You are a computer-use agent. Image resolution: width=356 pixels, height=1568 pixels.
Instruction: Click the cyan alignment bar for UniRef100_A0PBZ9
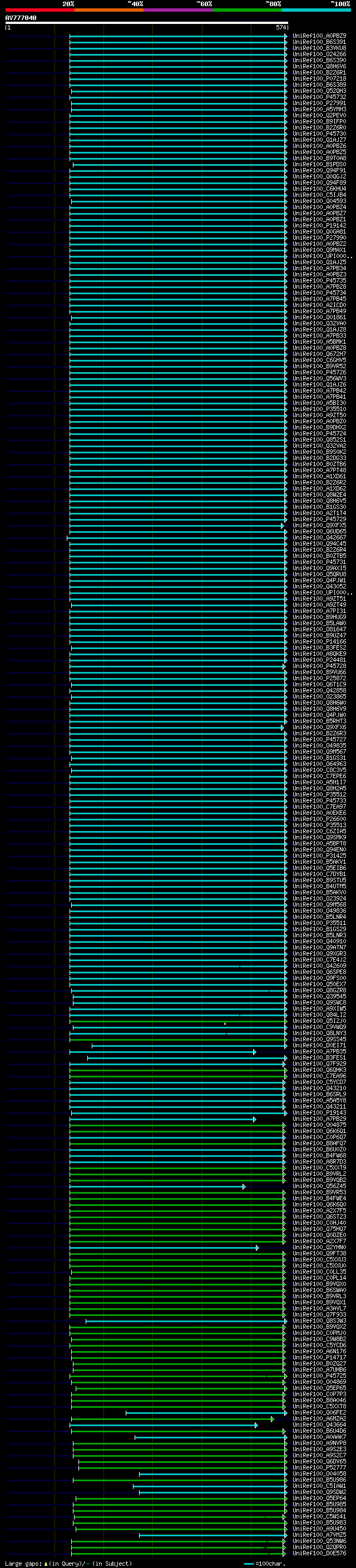coord(177,36)
